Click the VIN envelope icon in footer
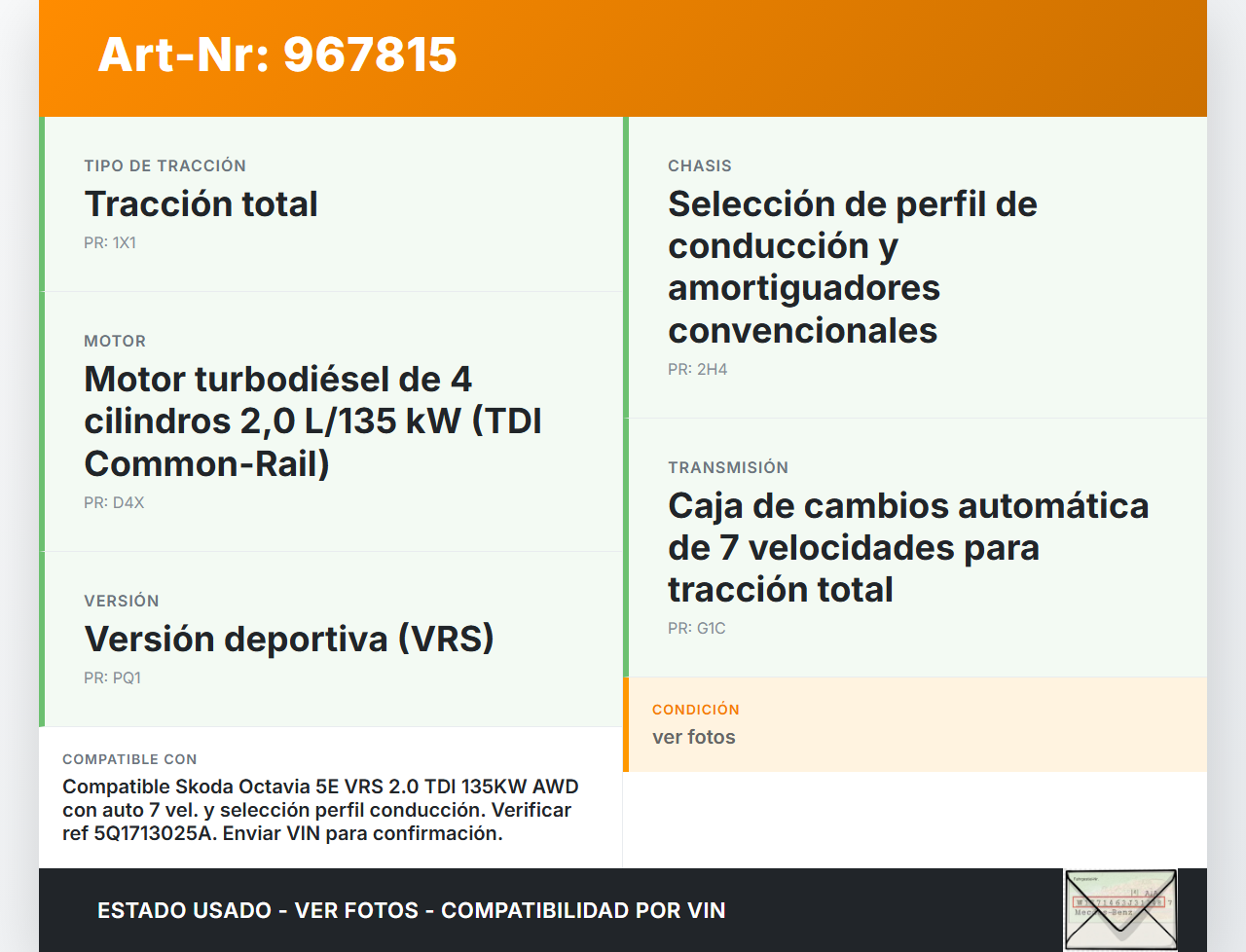 coord(1120,909)
